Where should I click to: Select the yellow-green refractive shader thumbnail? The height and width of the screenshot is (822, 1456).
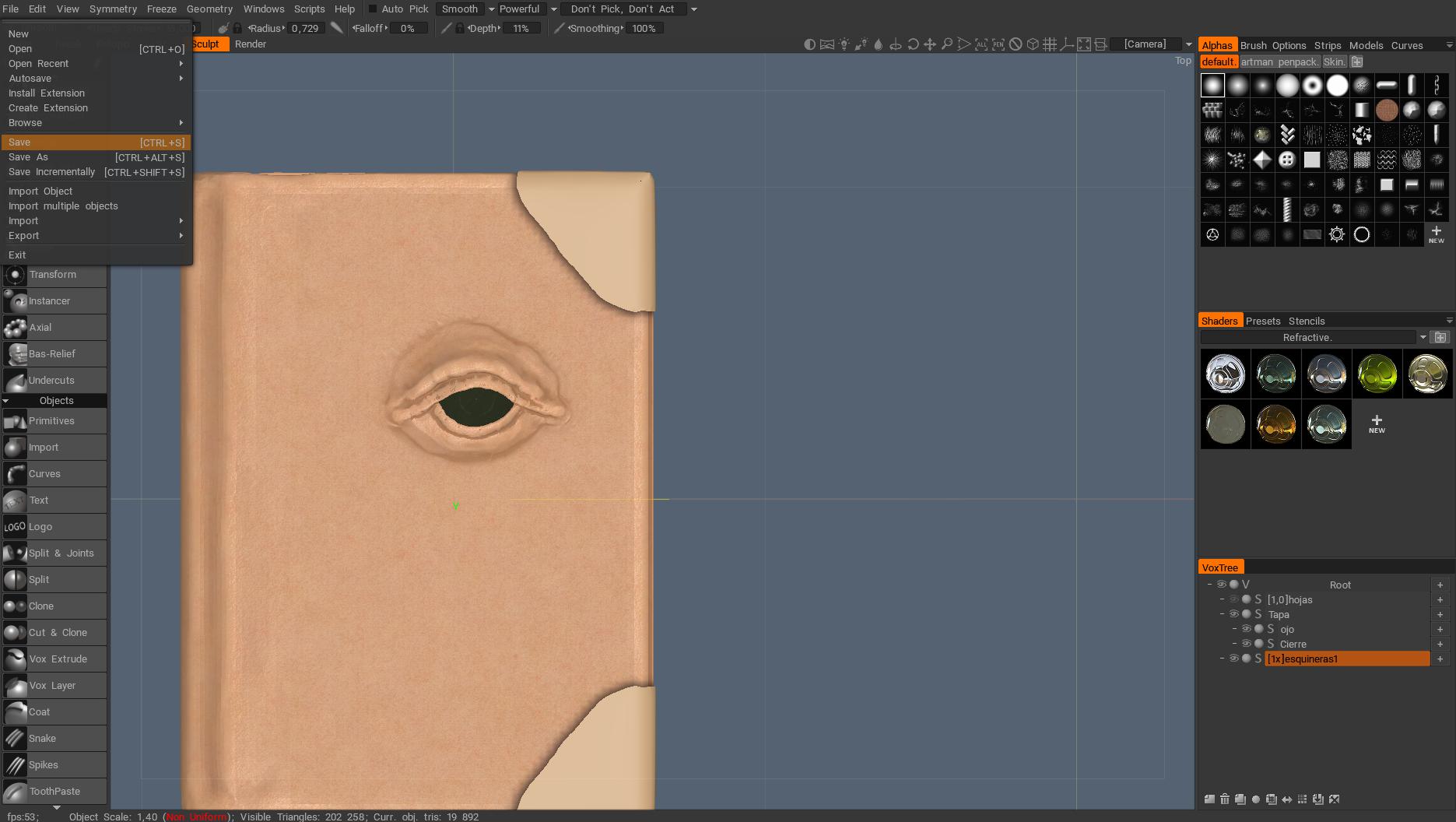[1377, 374]
